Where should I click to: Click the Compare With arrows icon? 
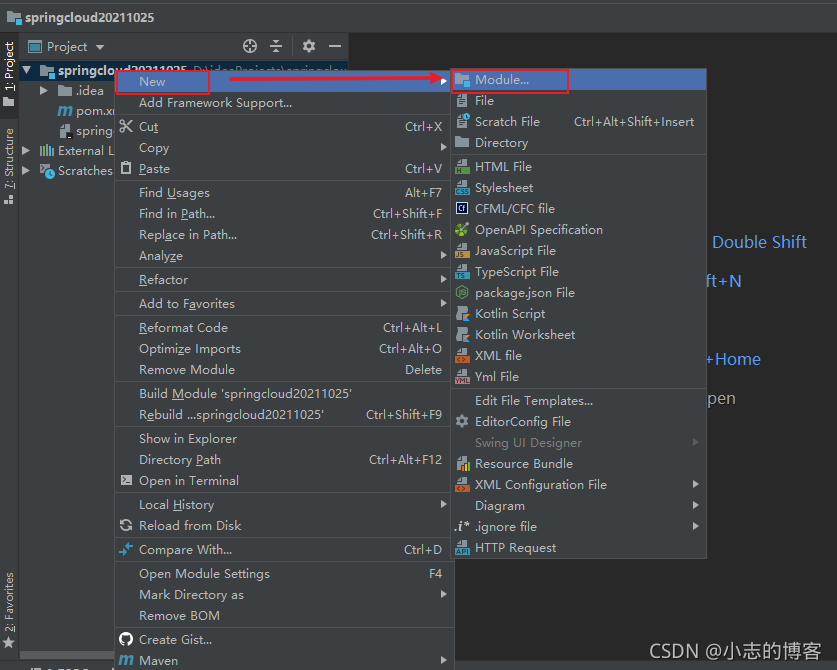pyautogui.click(x=126, y=549)
